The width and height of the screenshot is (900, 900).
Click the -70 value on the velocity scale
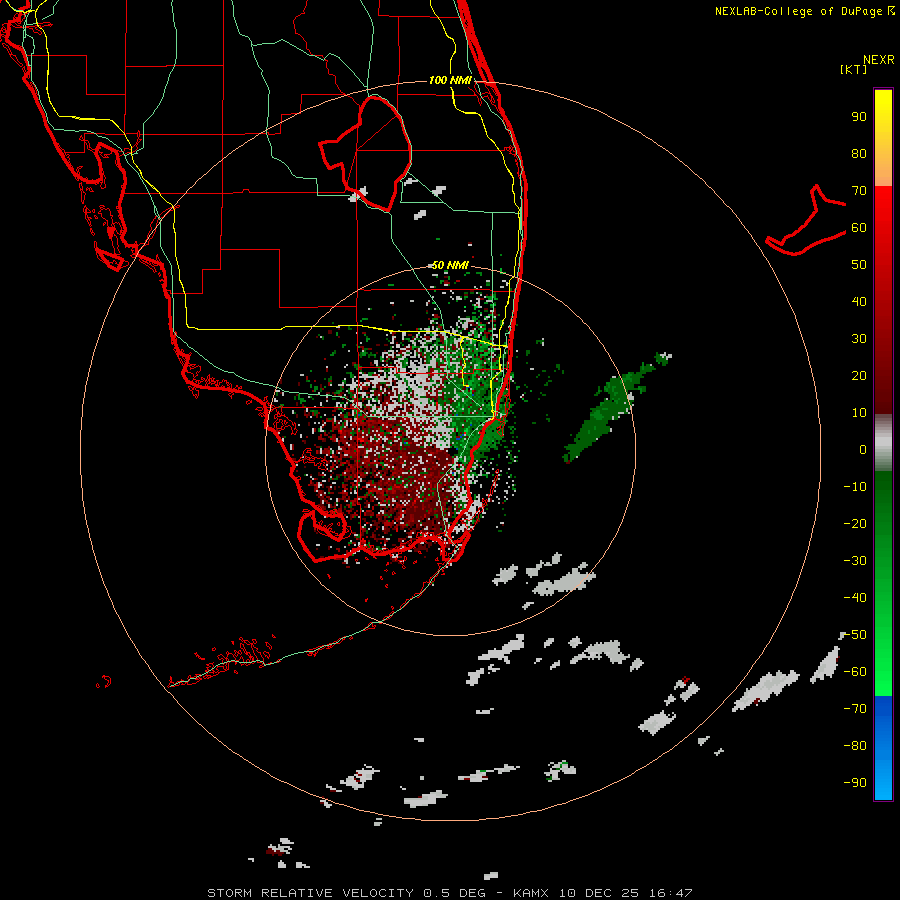[855, 709]
